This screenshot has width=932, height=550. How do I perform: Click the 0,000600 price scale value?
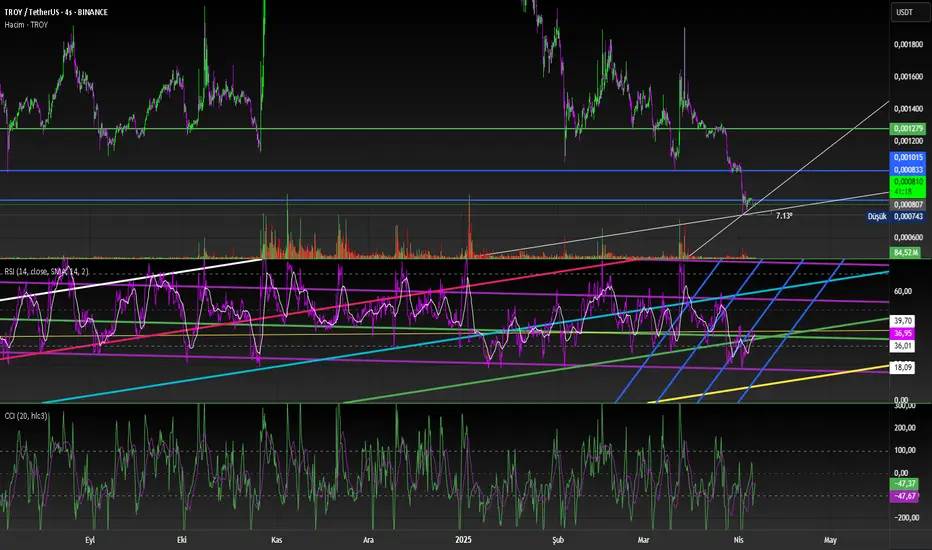click(908, 237)
